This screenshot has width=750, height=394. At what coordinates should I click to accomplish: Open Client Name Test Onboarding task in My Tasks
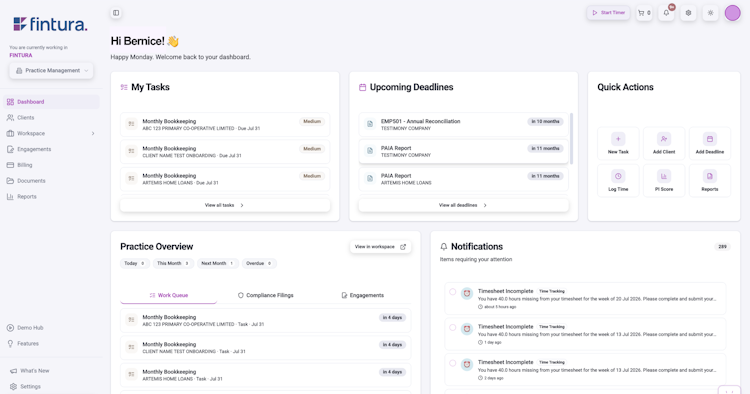pos(225,152)
